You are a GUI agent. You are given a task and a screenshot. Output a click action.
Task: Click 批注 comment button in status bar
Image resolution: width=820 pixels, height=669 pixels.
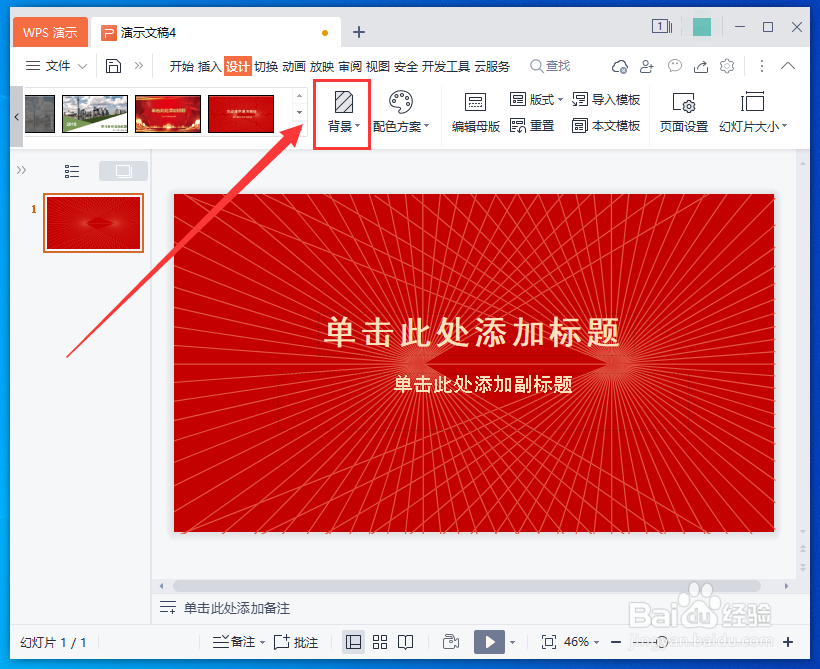coord(296,642)
